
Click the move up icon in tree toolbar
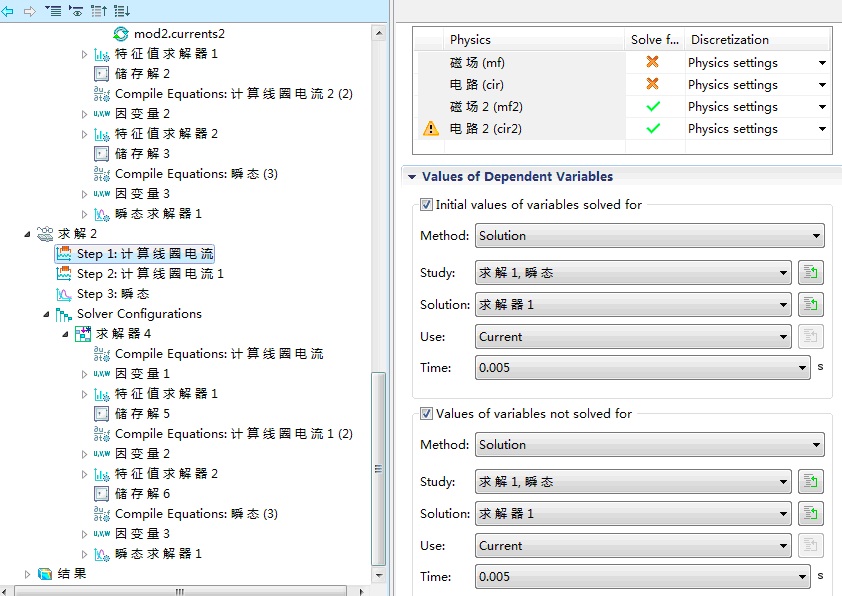(x=99, y=11)
